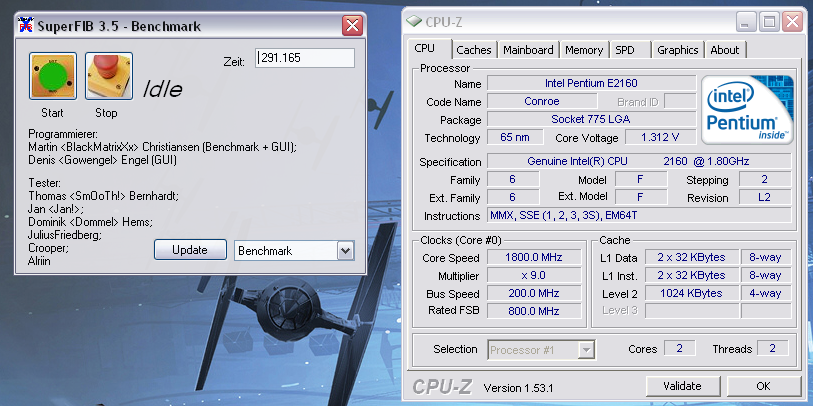Open the Benchmark mode dropdown

point(345,251)
